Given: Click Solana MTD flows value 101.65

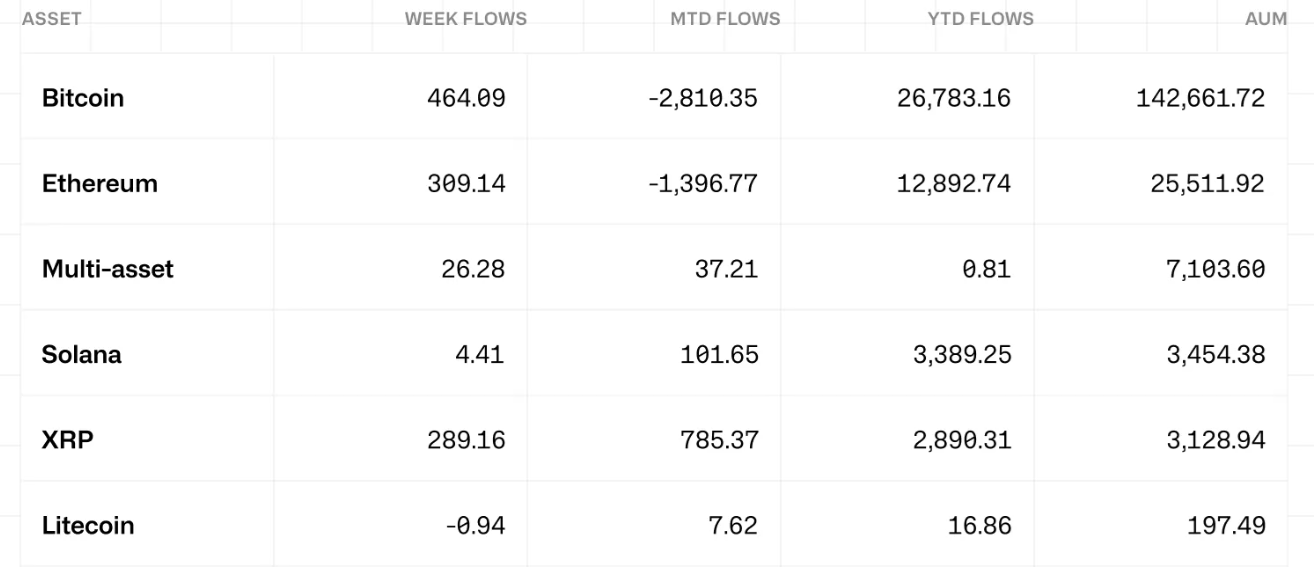Looking at the screenshot, I should click(719, 355).
